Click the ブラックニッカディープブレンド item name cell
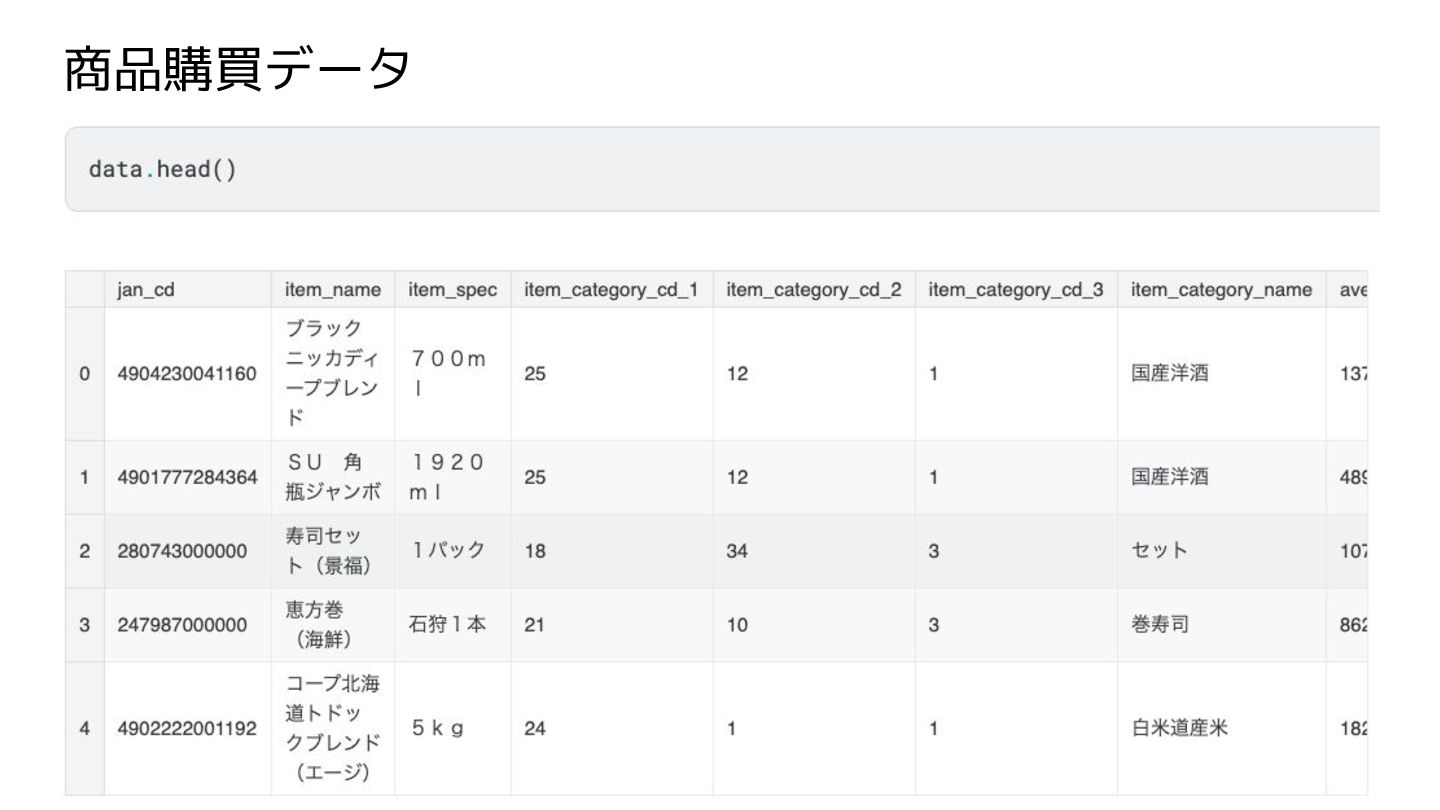 (332, 374)
